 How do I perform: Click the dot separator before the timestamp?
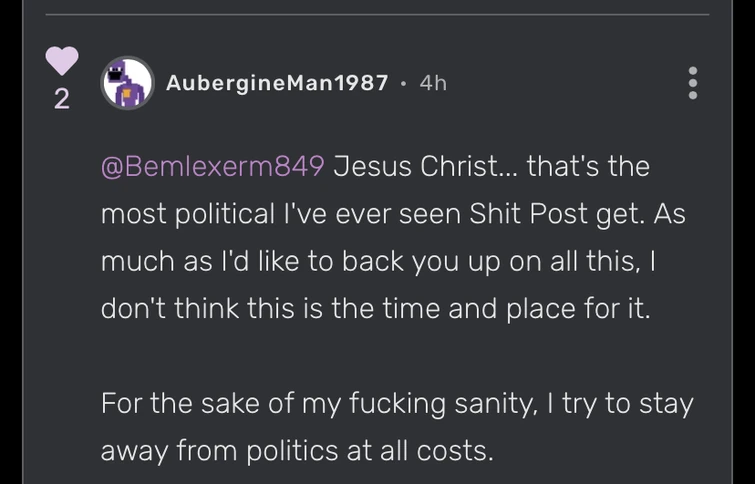click(403, 85)
